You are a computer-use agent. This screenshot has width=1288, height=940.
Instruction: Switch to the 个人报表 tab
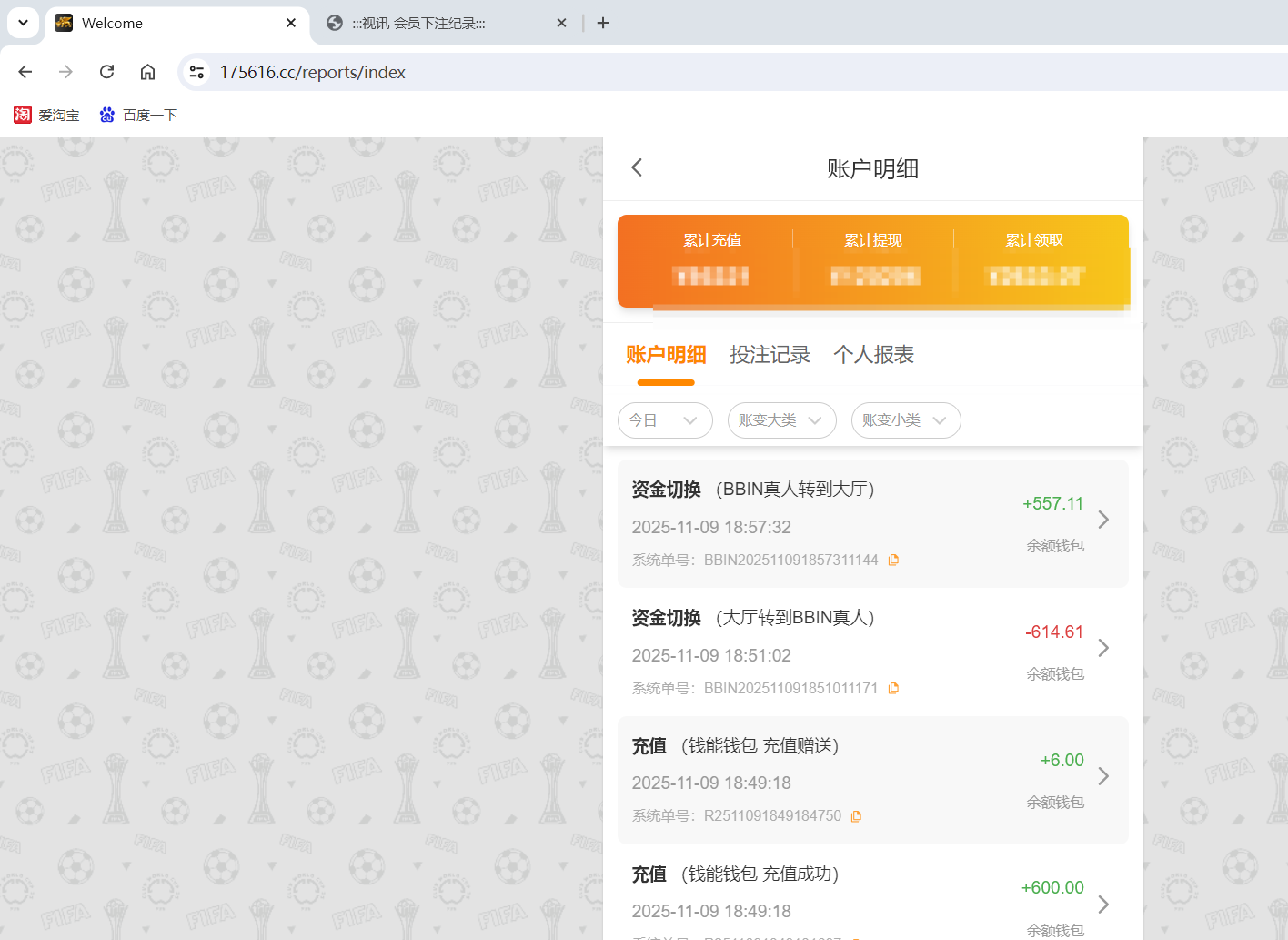872,355
